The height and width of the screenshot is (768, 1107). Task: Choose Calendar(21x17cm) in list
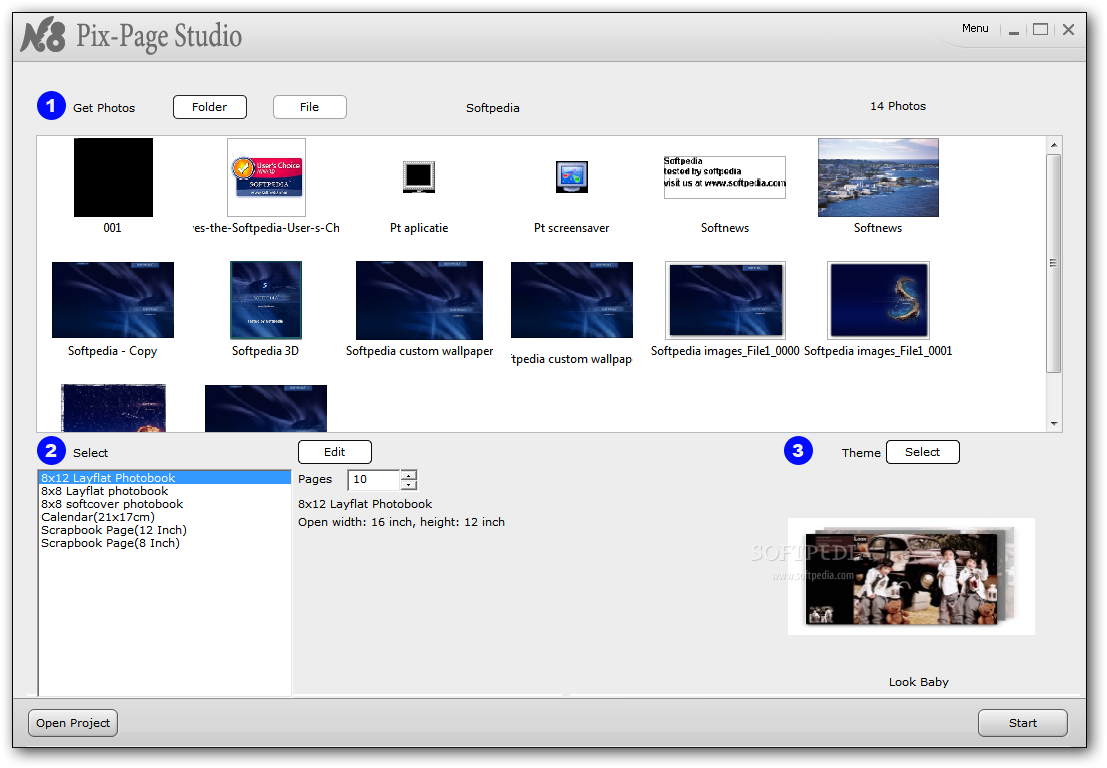[164, 517]
